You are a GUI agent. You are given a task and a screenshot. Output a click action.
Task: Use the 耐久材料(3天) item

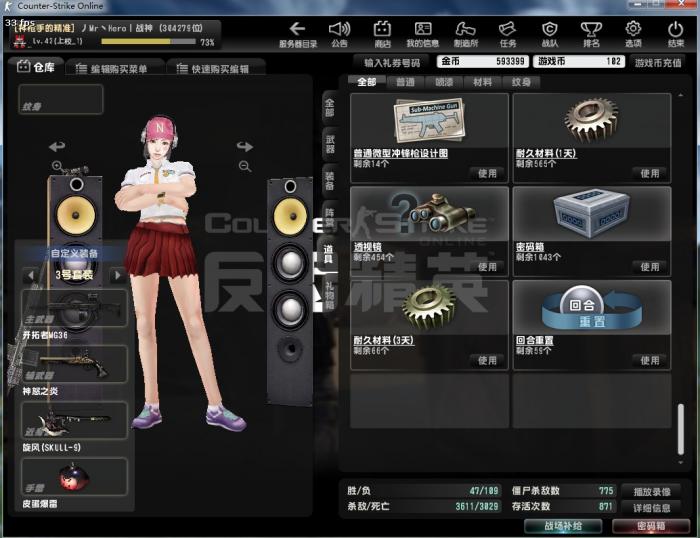(x=487, y=360)
